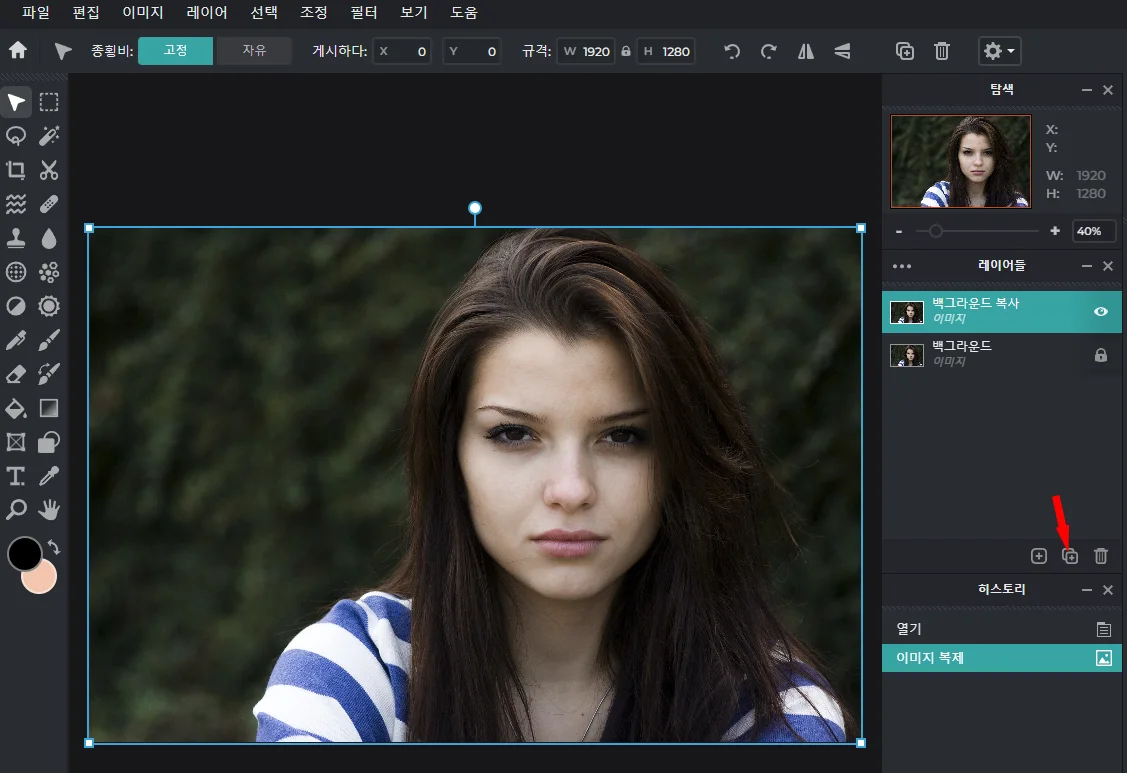The image size is (1127, 773).
Task: Flip the layer vertically
Action: tap(842, 51)
